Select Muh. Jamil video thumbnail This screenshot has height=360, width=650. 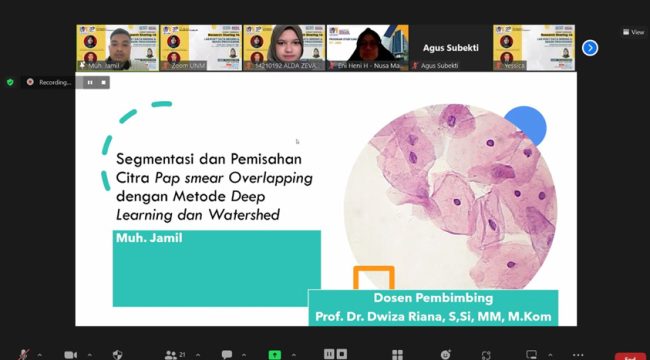point(118,48)
